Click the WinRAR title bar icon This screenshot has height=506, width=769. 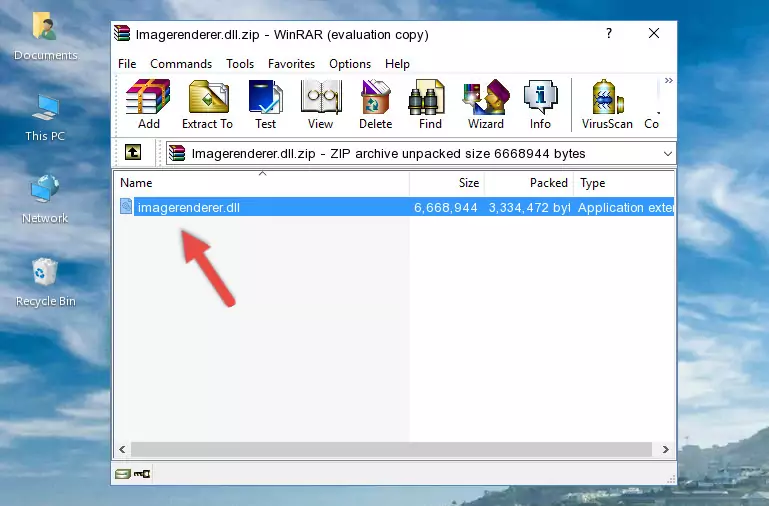122,33
